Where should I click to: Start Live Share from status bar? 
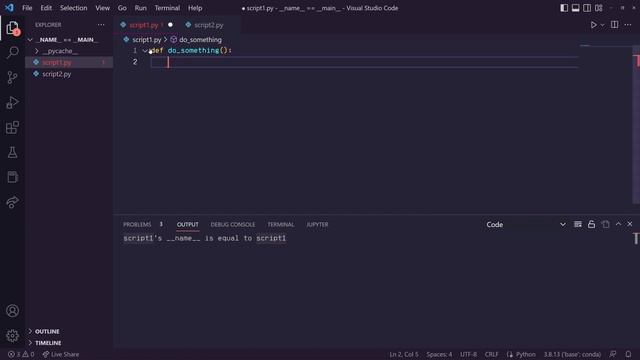coord(61,354)
